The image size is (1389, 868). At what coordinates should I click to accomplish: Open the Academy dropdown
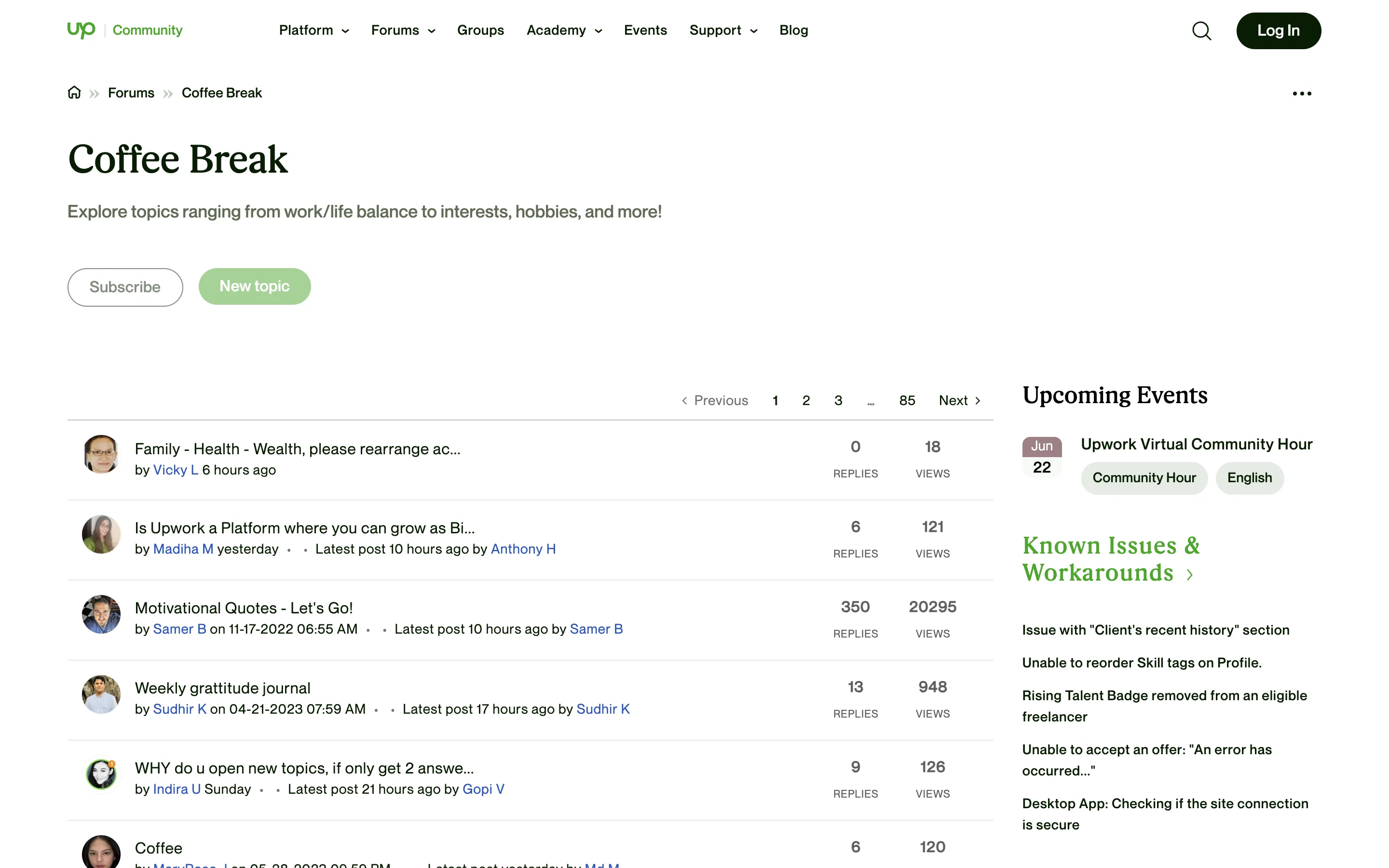tap(564, 30)
